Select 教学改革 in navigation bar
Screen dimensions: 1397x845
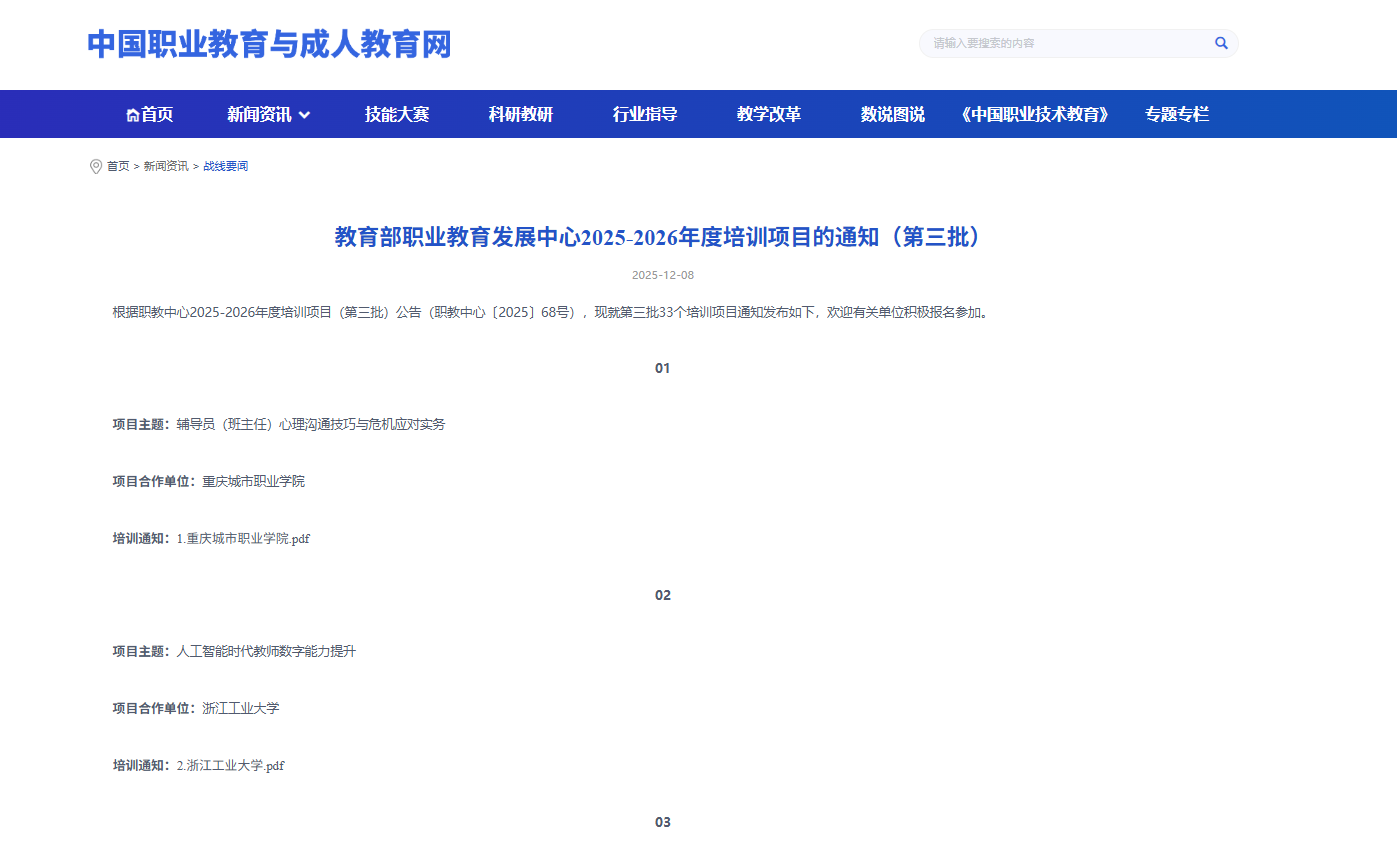click(769, 114)
